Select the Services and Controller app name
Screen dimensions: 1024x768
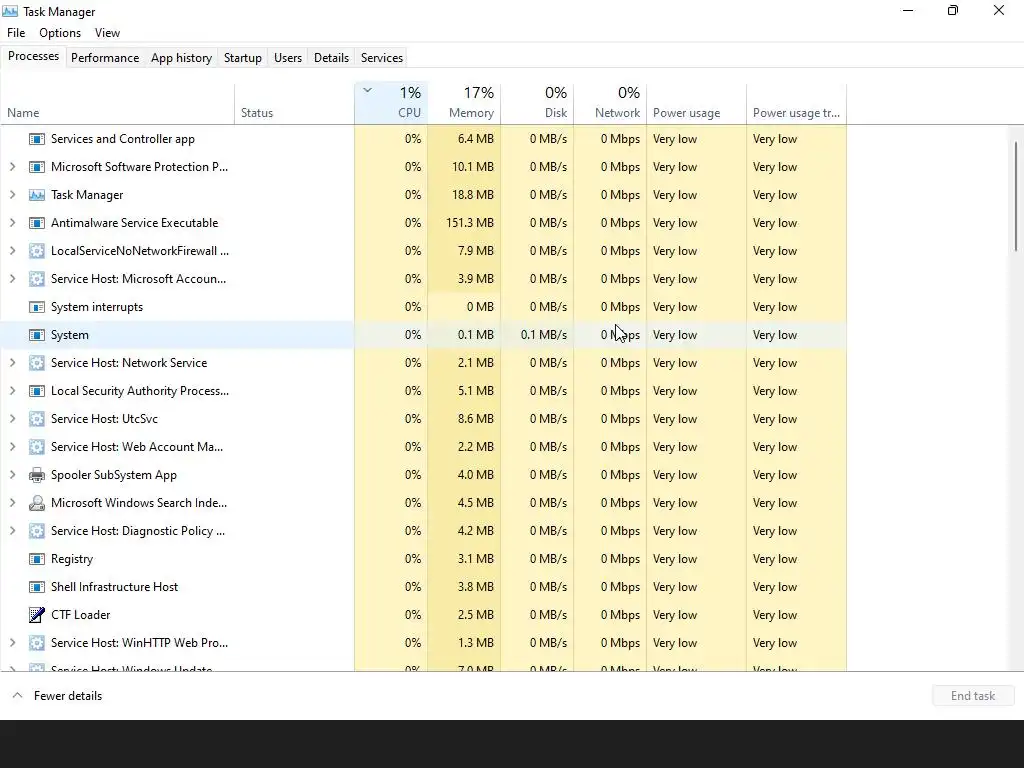click(x=123, y=139)
